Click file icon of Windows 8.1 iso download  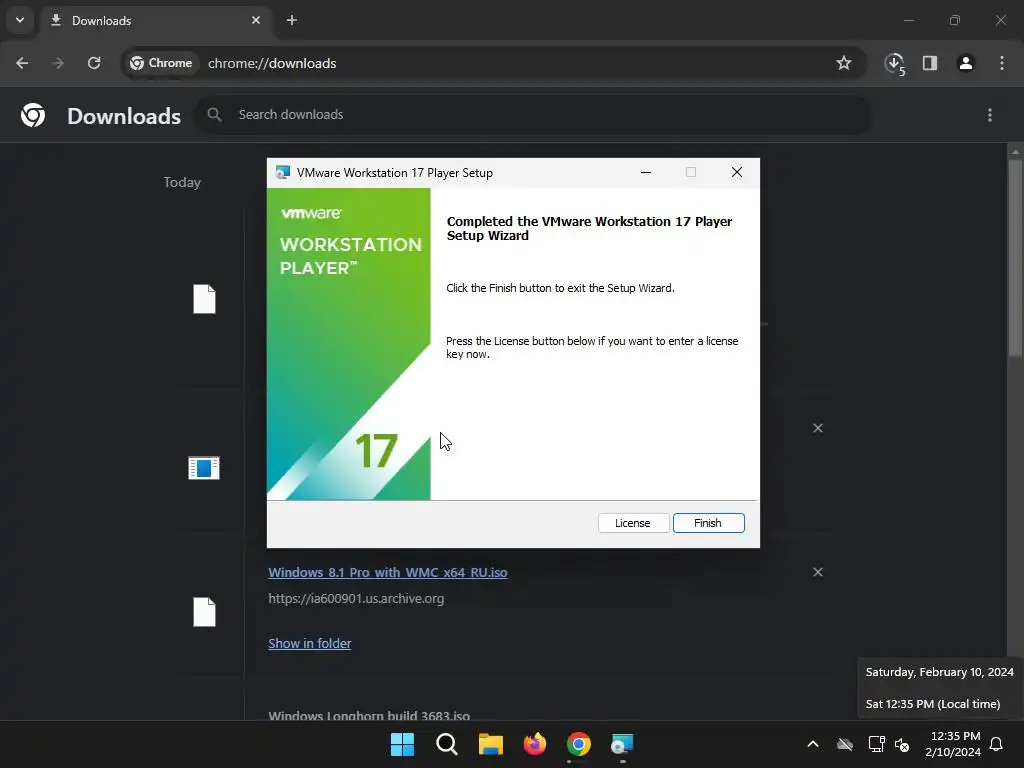204,612
